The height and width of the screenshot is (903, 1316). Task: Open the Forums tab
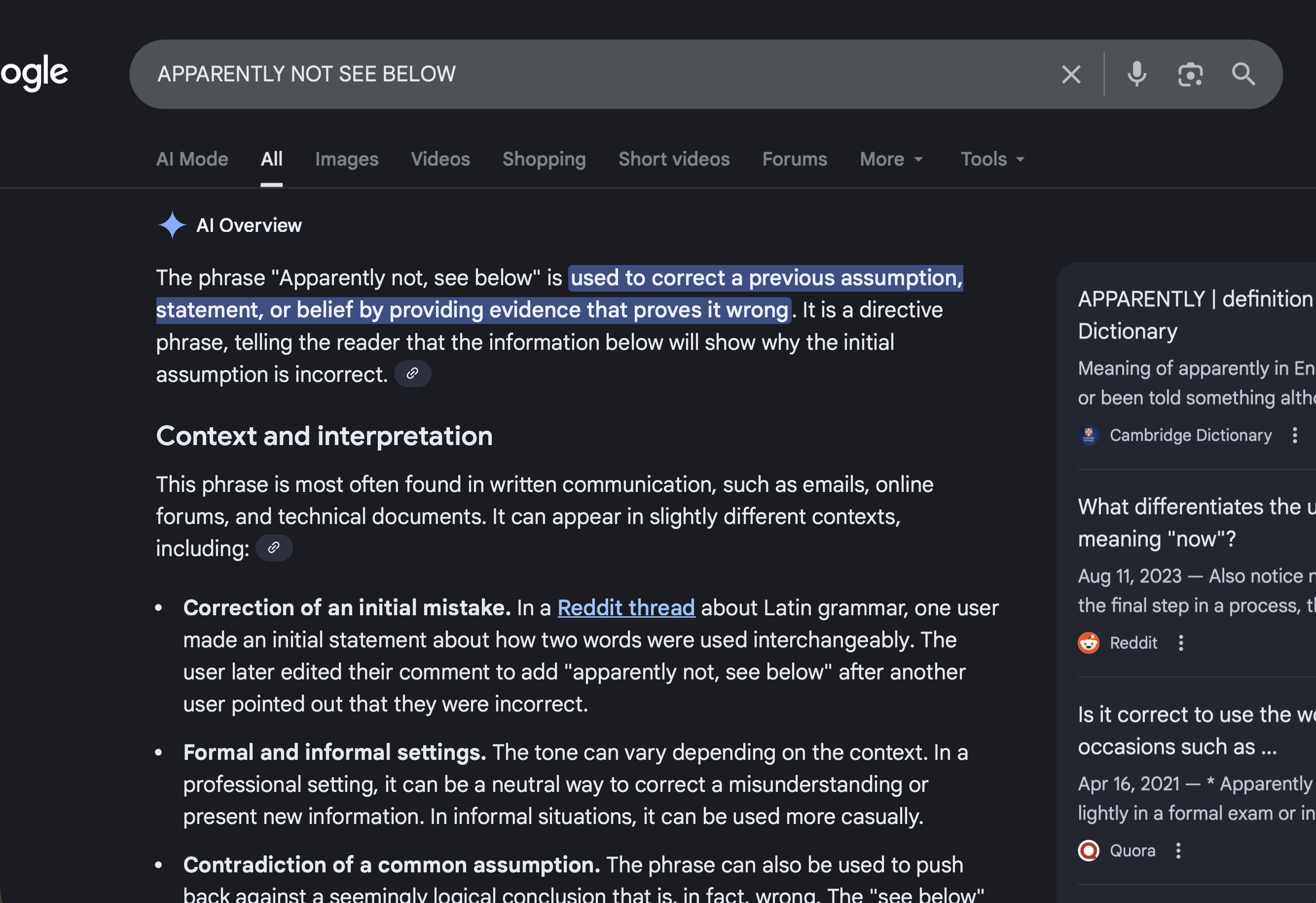coord(794,159)
